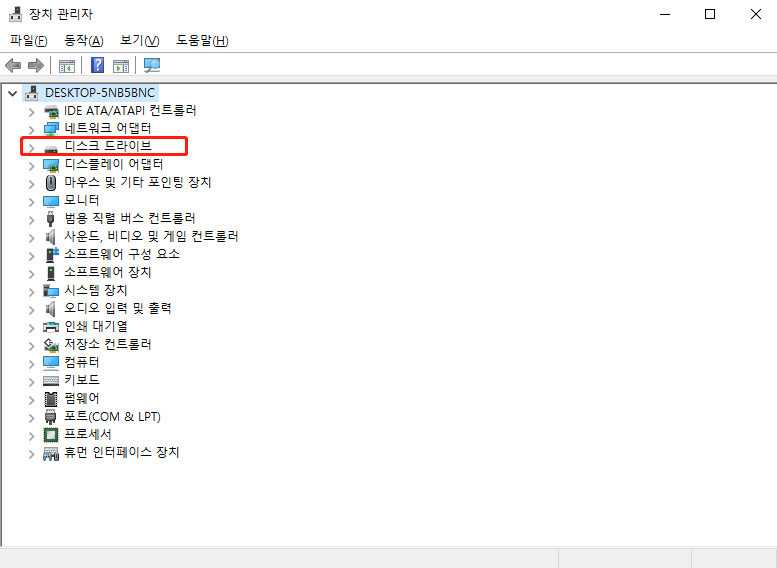Expand the 휴먼 인터페이스 장치 node

[31, 454]
